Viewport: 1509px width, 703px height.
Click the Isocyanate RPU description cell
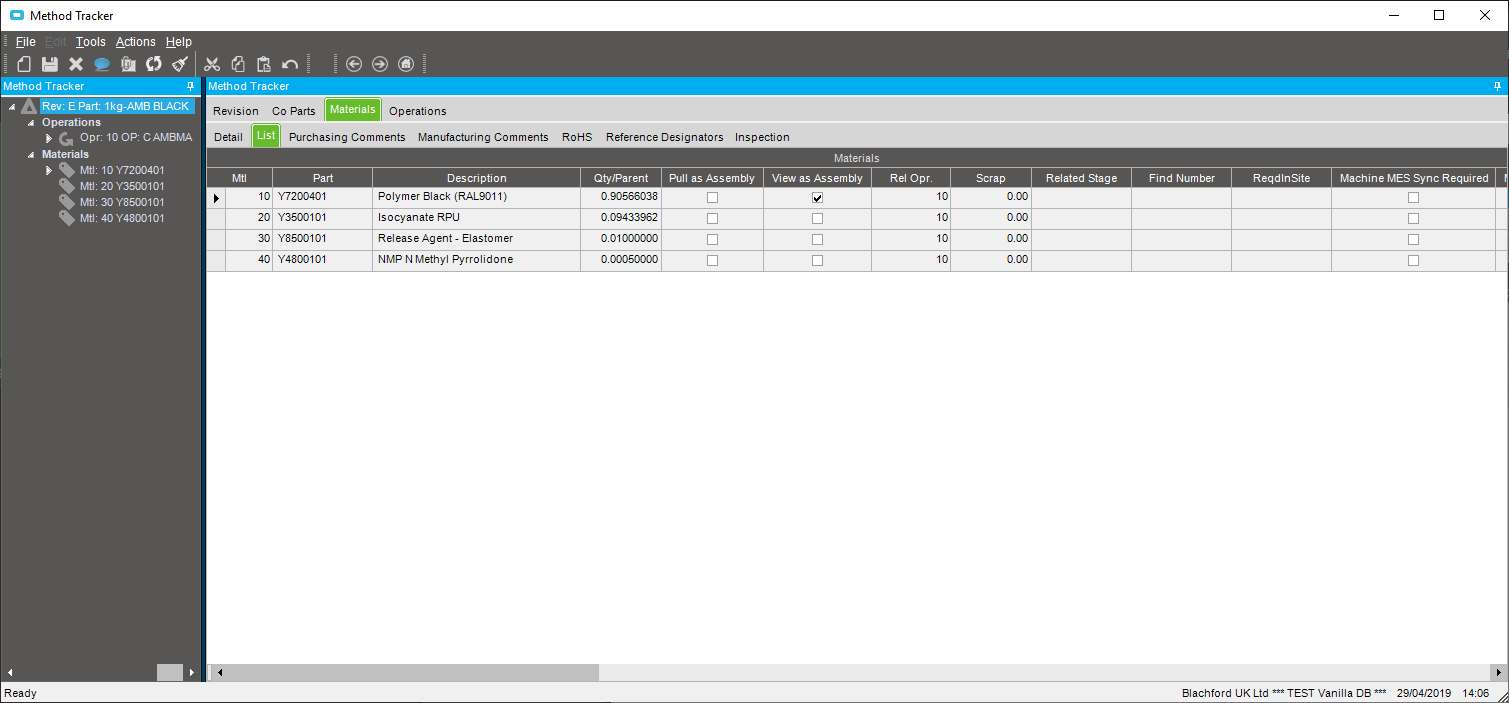point(477,218)
